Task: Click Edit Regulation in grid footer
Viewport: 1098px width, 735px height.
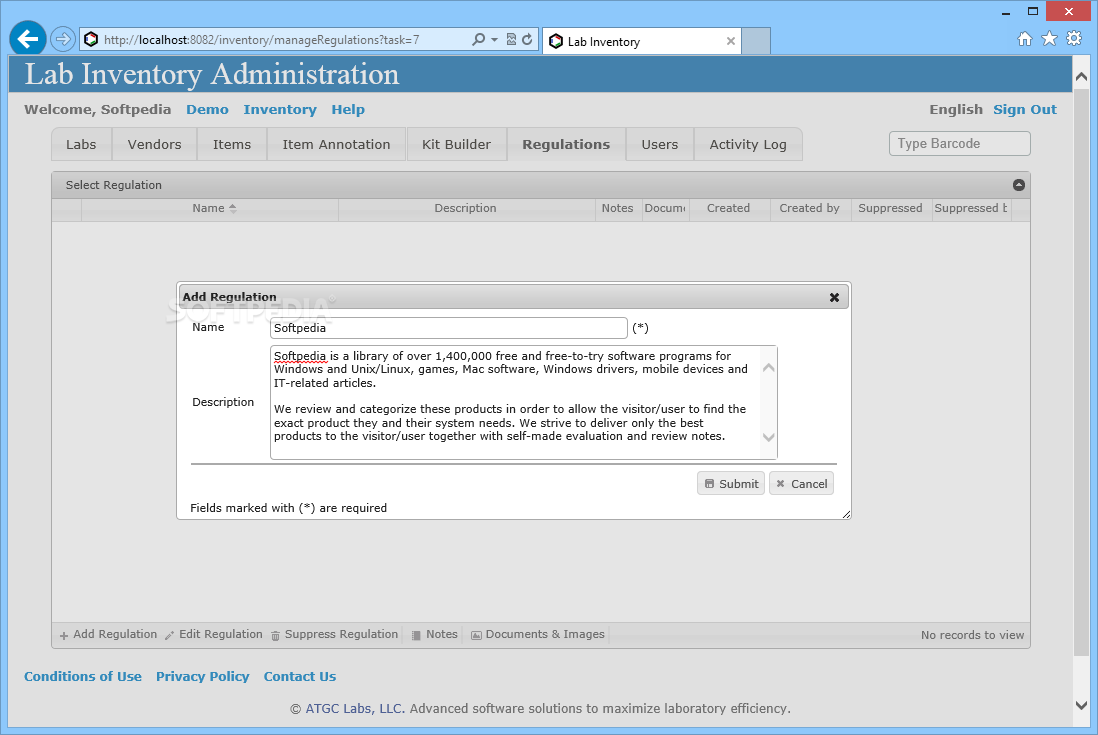Action: [x=214, y=634]
